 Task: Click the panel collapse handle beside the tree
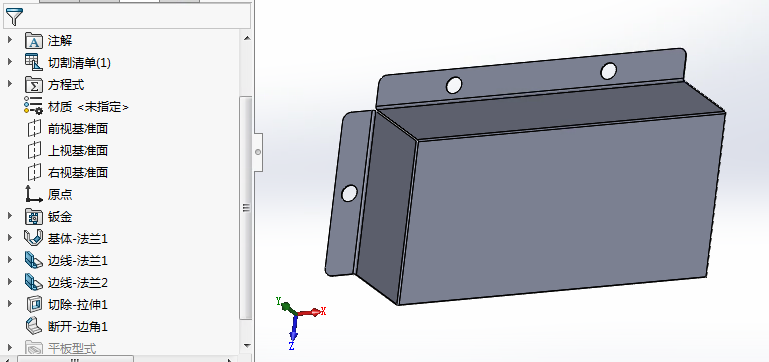258,152
